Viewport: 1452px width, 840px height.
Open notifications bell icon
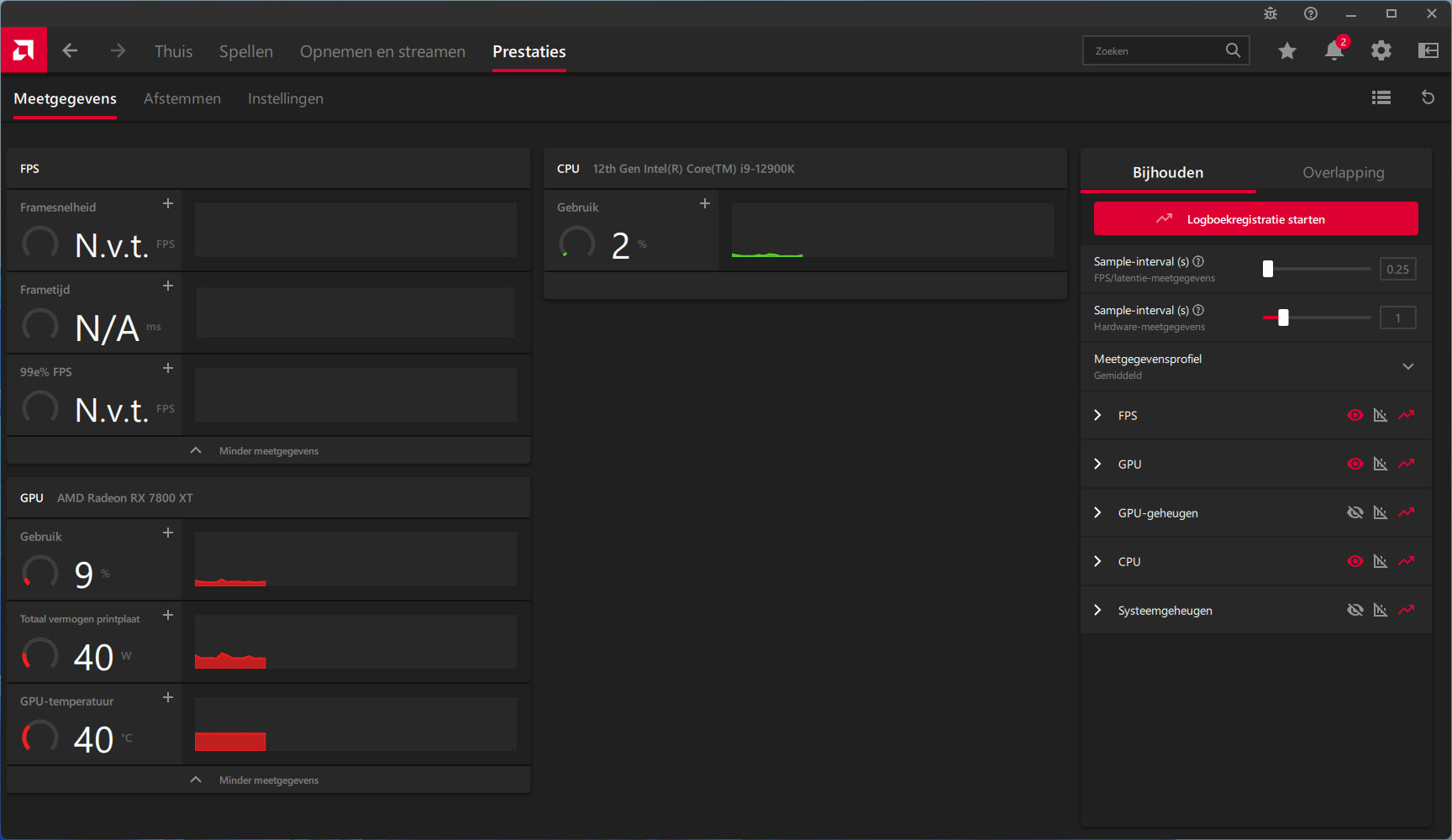(1334, 50)
